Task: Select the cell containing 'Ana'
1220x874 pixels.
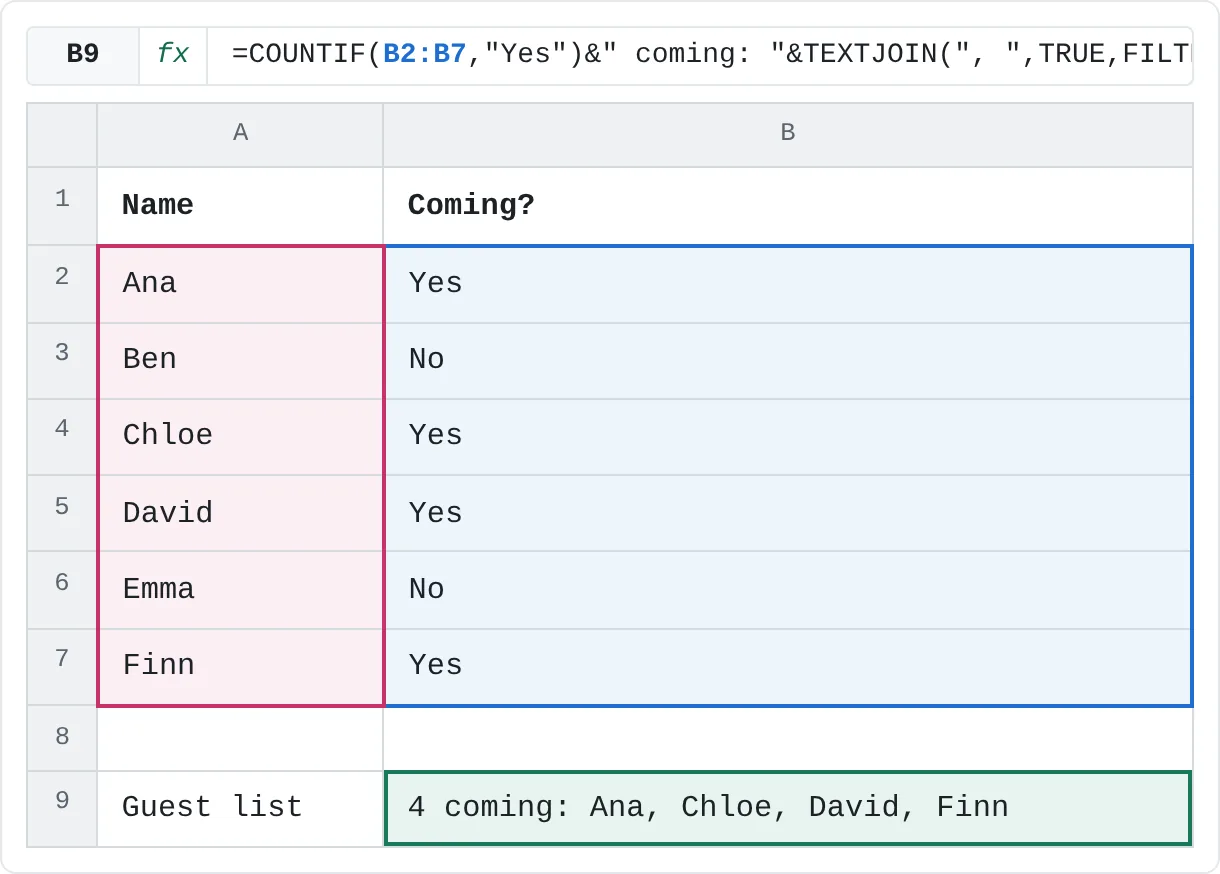Action: 240,283
